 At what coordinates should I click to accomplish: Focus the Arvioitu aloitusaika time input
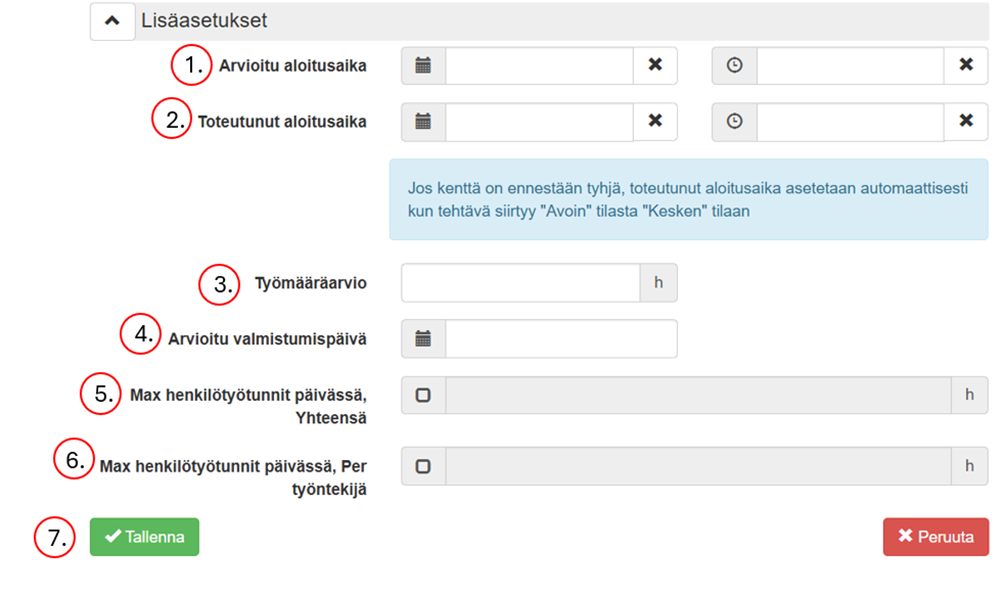(850, 65)
